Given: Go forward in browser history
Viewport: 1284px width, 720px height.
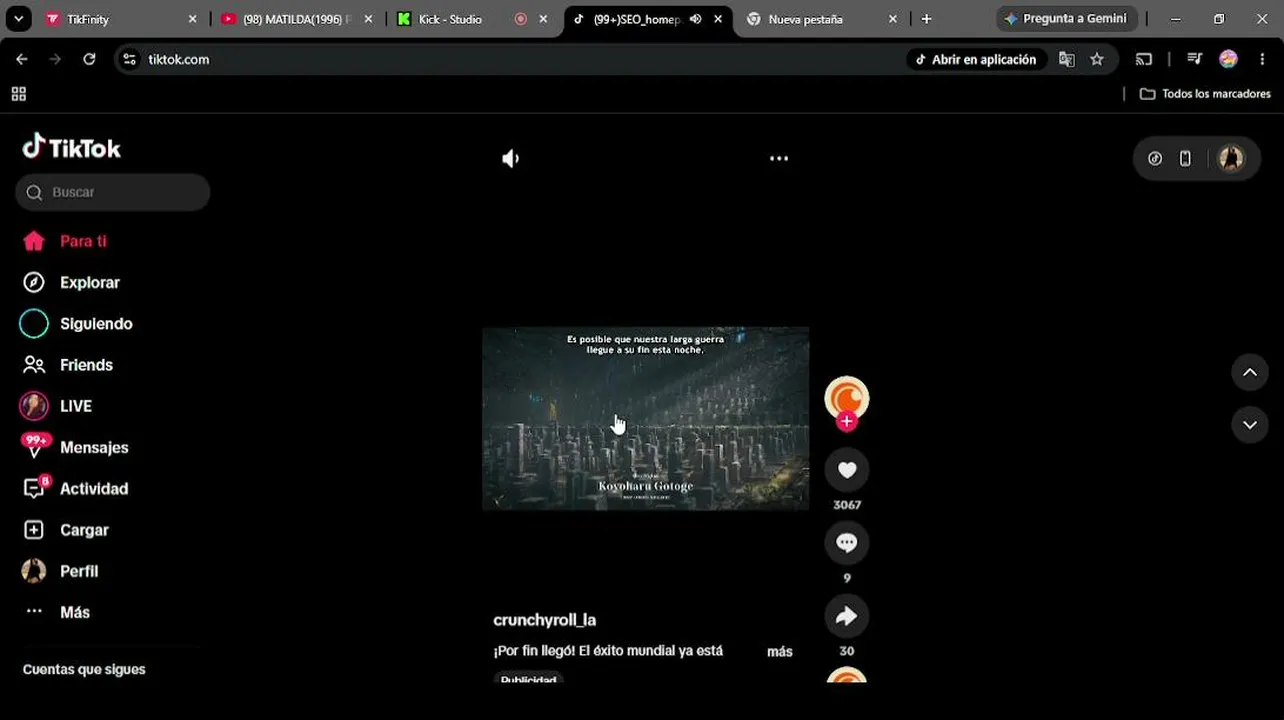Looking at the screenshot, I should [55, 59].
